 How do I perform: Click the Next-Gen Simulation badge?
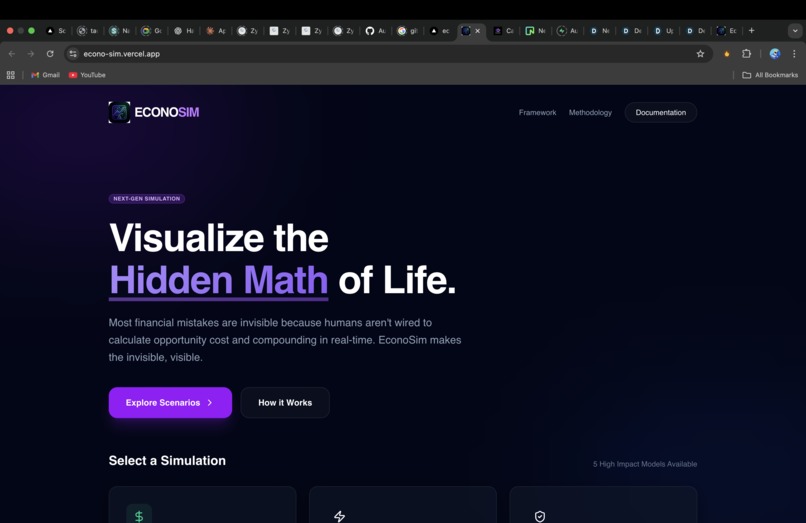click(146, 199)
